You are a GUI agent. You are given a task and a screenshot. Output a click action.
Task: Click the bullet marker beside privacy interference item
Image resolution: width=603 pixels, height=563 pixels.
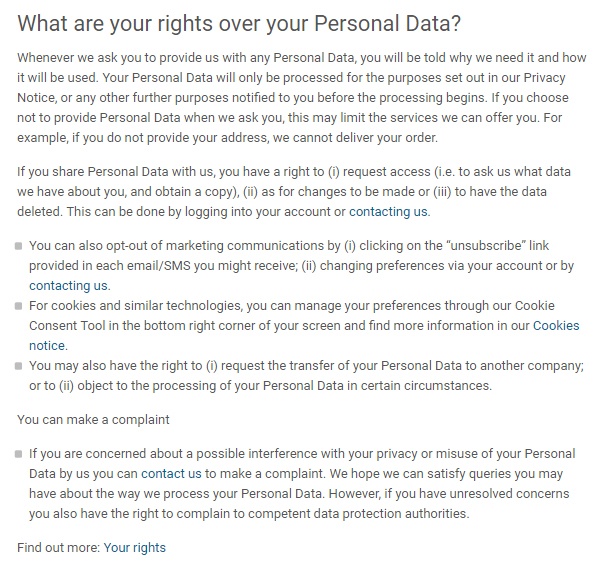18,454
